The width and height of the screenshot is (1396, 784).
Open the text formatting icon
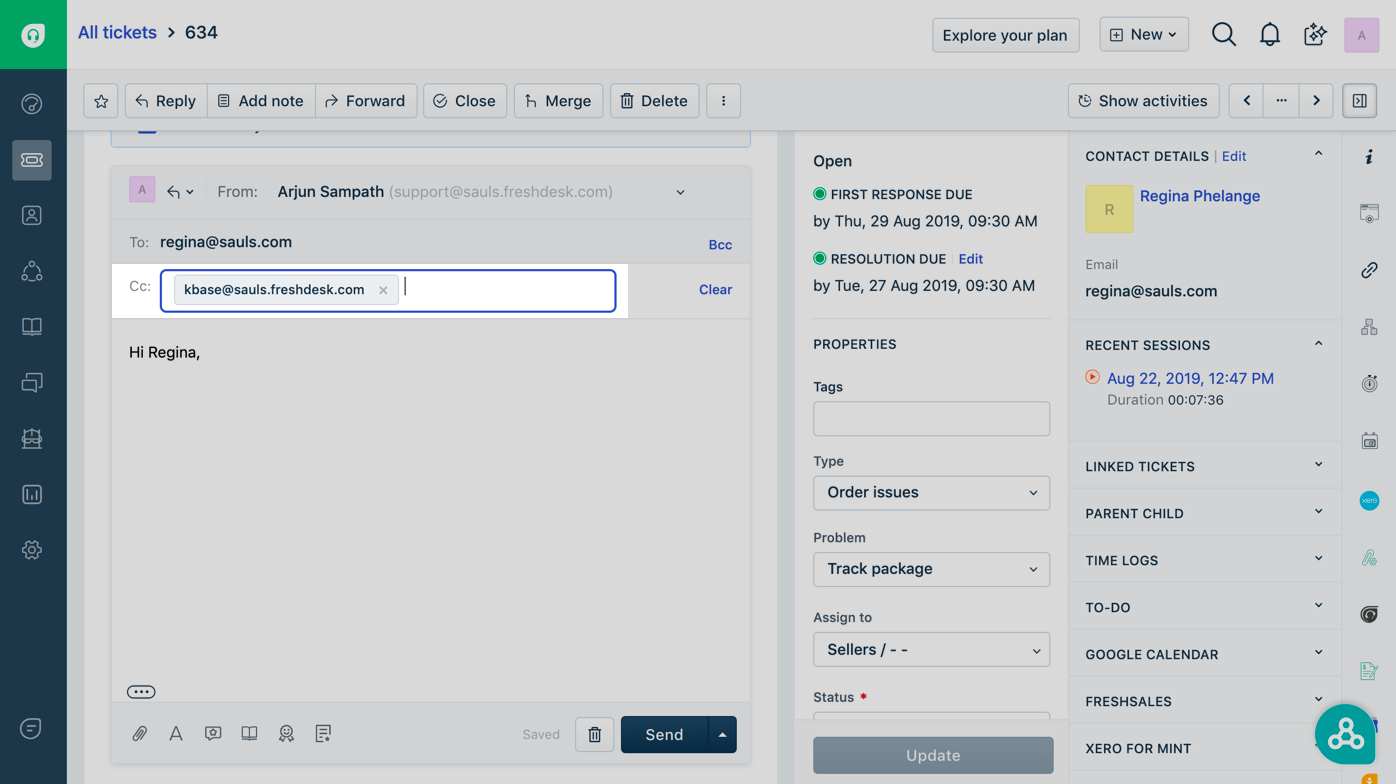(x=176, y=734)
